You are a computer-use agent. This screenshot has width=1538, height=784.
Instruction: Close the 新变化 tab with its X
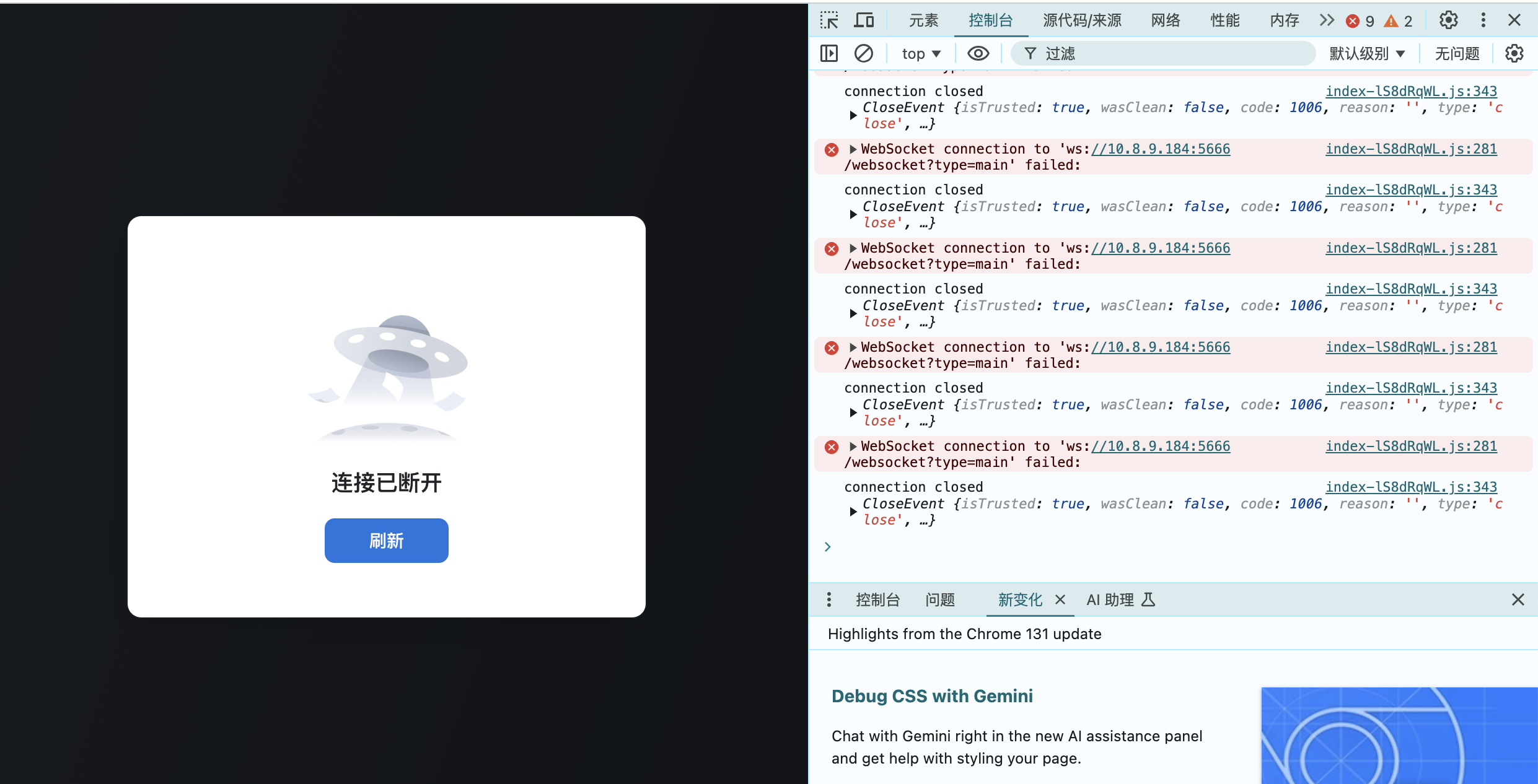1060,599
